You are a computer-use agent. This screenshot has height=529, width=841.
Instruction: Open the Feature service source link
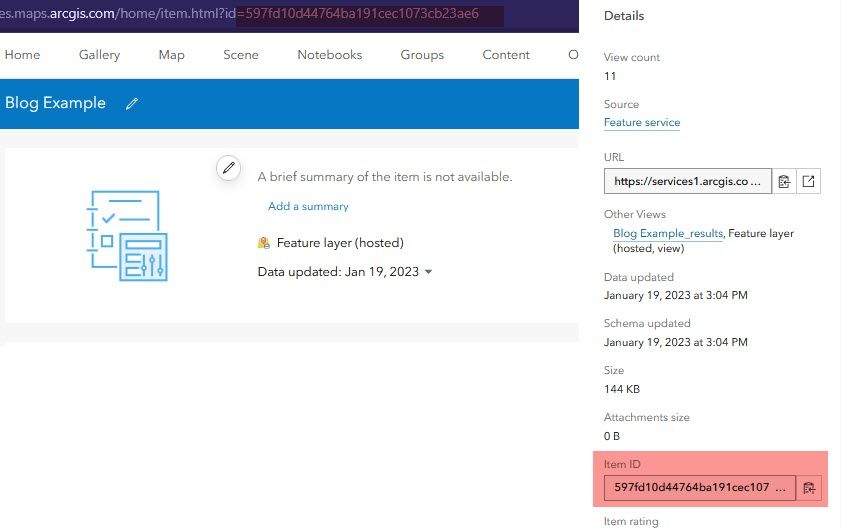641,122
